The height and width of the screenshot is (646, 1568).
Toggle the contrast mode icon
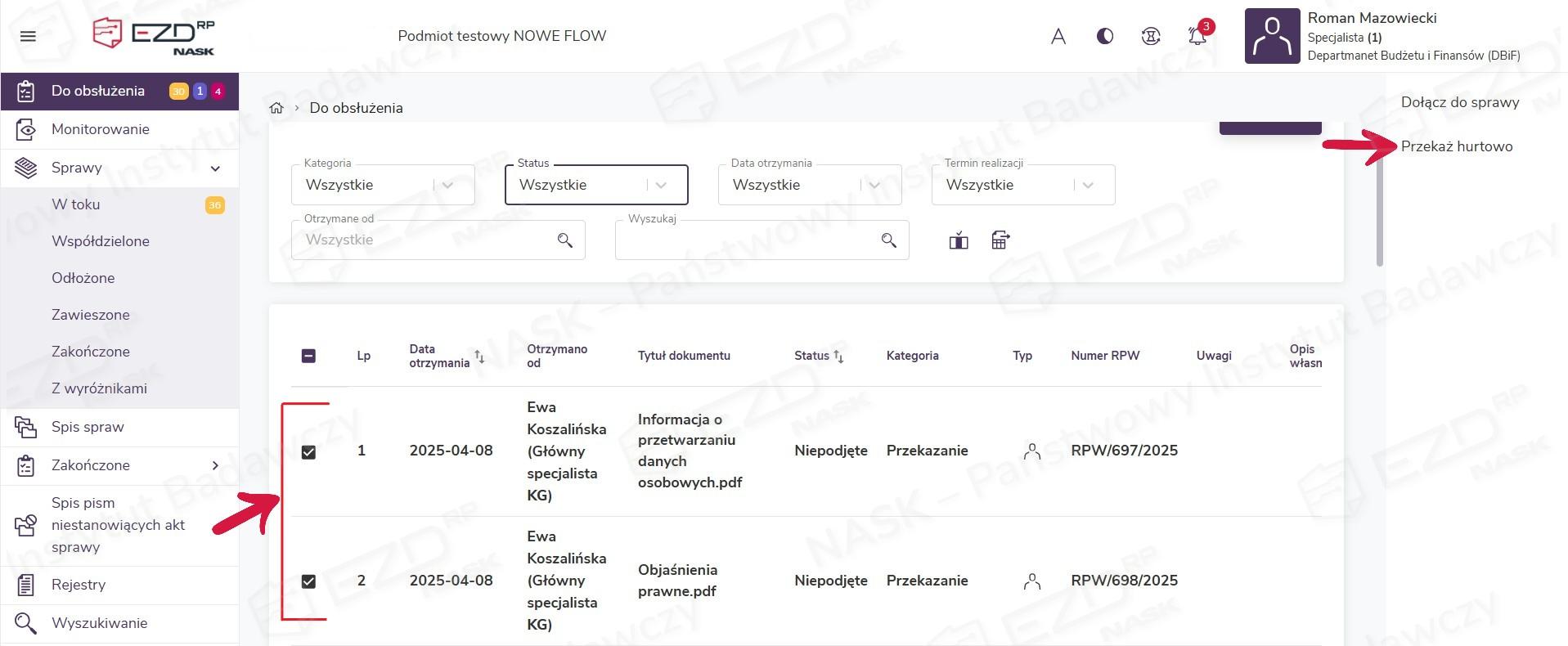click(1104, 36)
